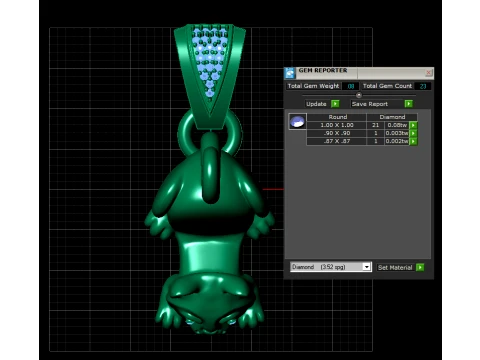This screenshot has height=360, width=480.
Task: Select the .90 X .90 size cell
Action: click(x=337, y=133)
